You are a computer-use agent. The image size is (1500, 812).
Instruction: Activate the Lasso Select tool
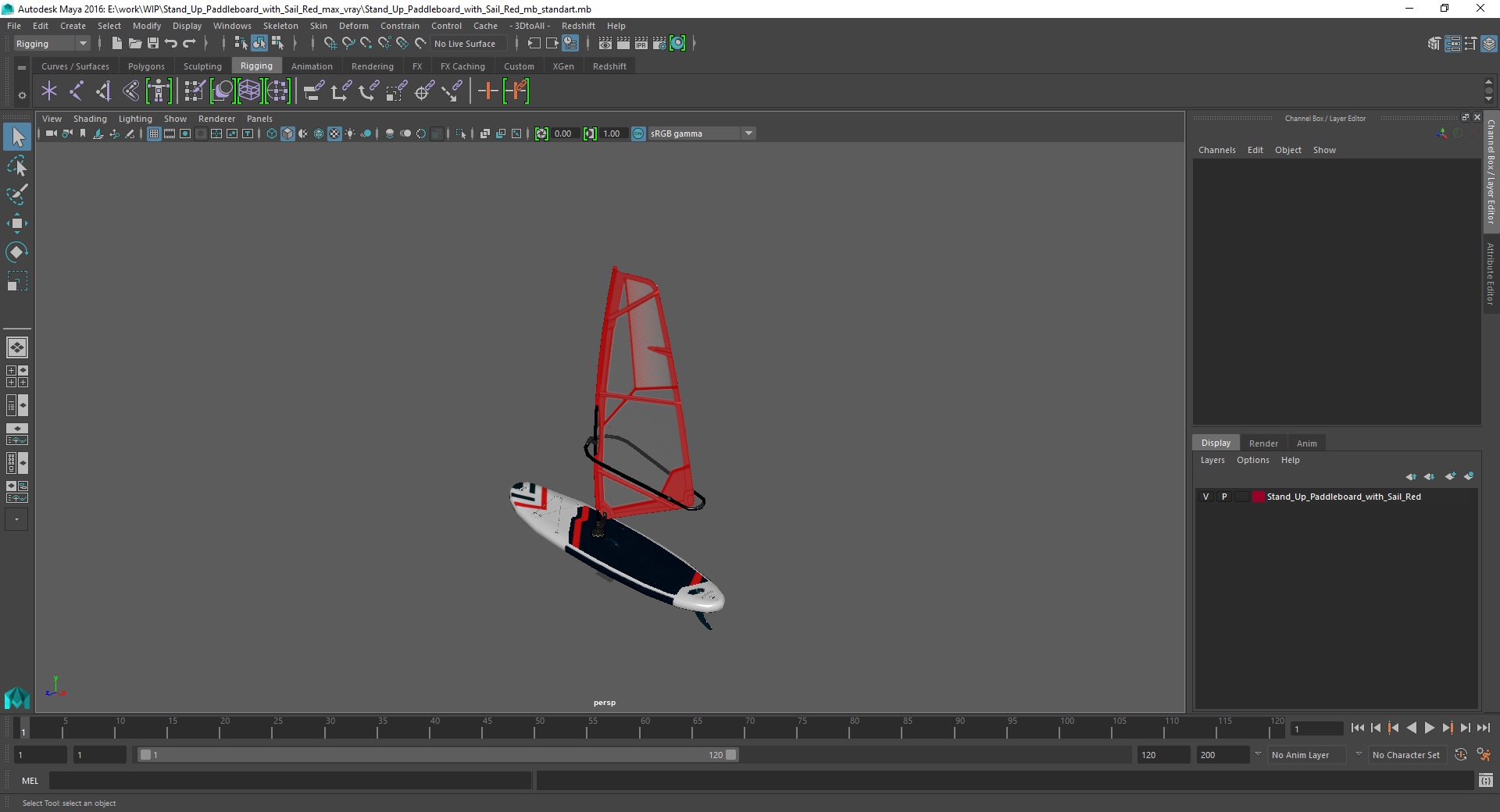[17, 166]
